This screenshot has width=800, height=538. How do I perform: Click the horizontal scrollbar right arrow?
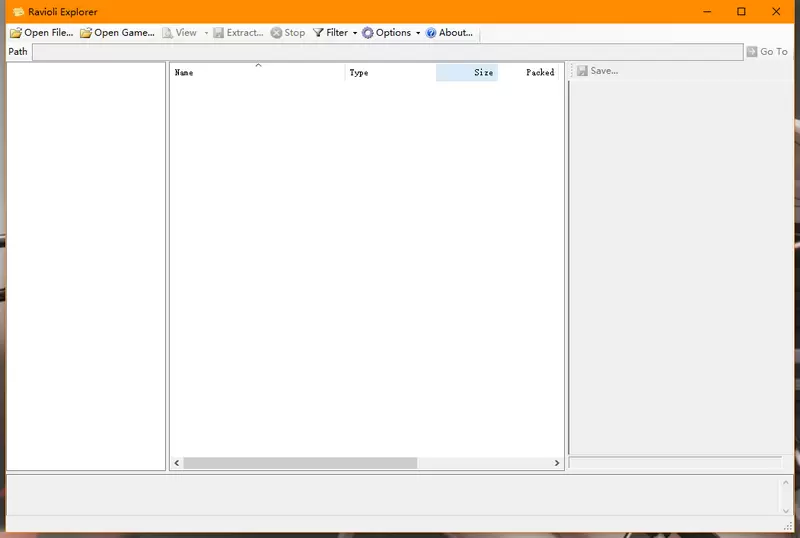557,463
